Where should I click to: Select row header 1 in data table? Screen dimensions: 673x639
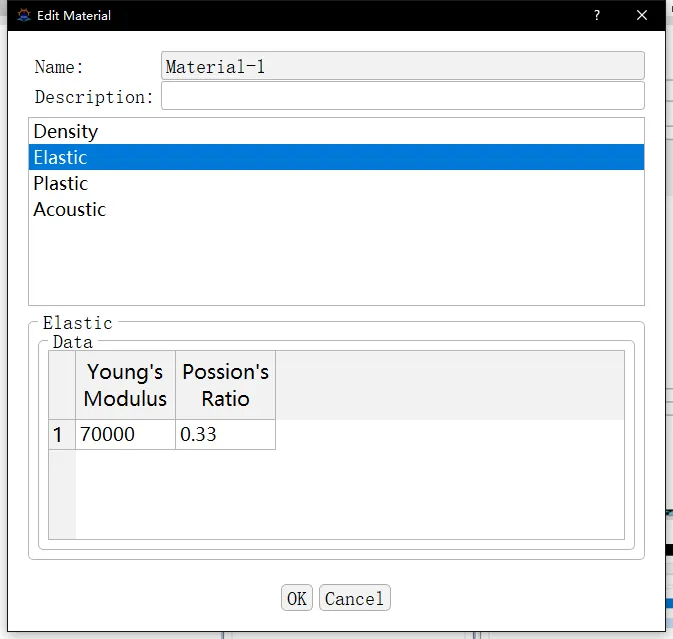(x=62, y=434)
